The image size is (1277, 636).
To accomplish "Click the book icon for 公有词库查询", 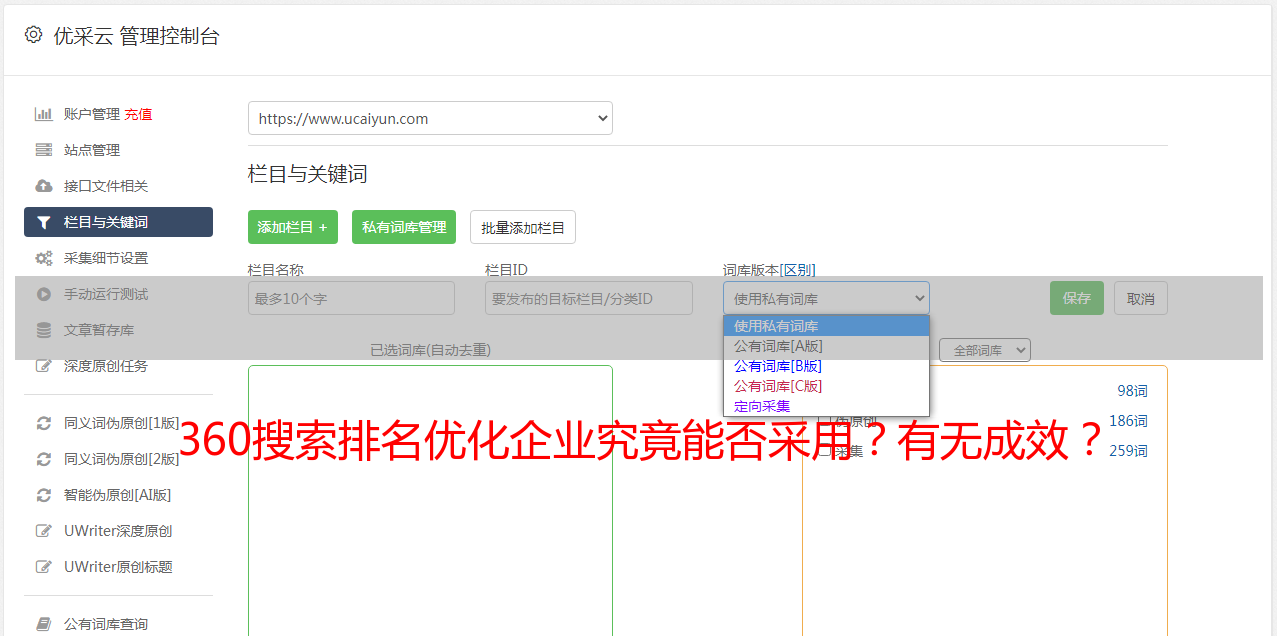I will pyautogui.click(x=43, y=624).
